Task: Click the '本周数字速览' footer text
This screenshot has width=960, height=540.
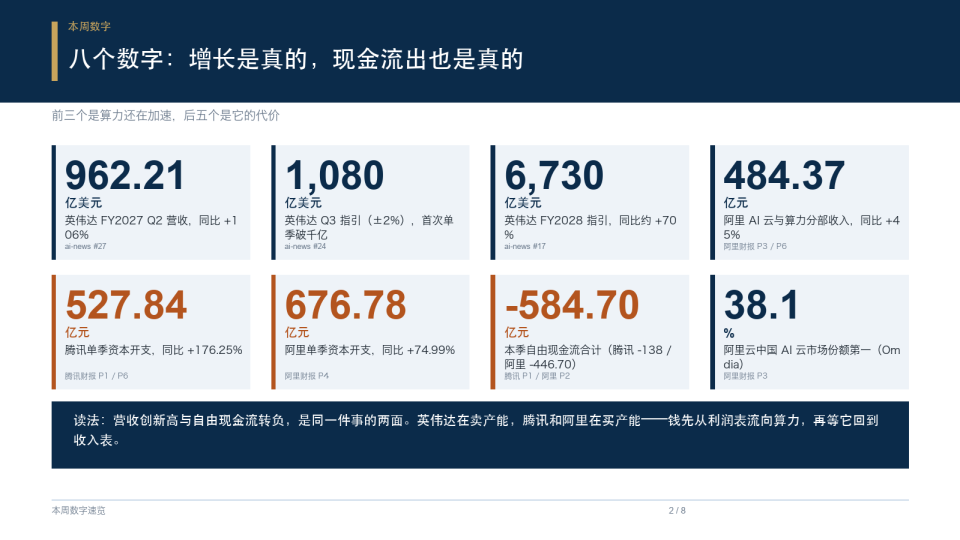Action: coord(78,511)
